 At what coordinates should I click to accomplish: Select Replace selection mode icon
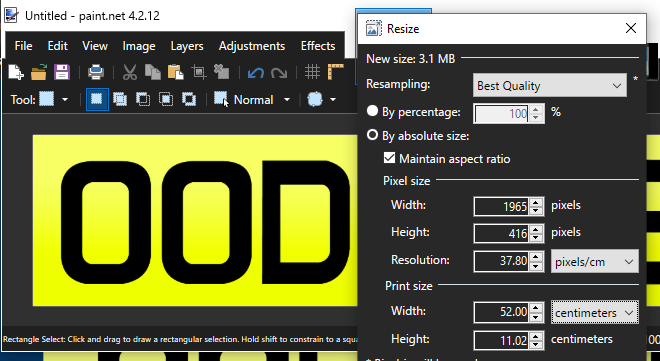pos(97,99)
